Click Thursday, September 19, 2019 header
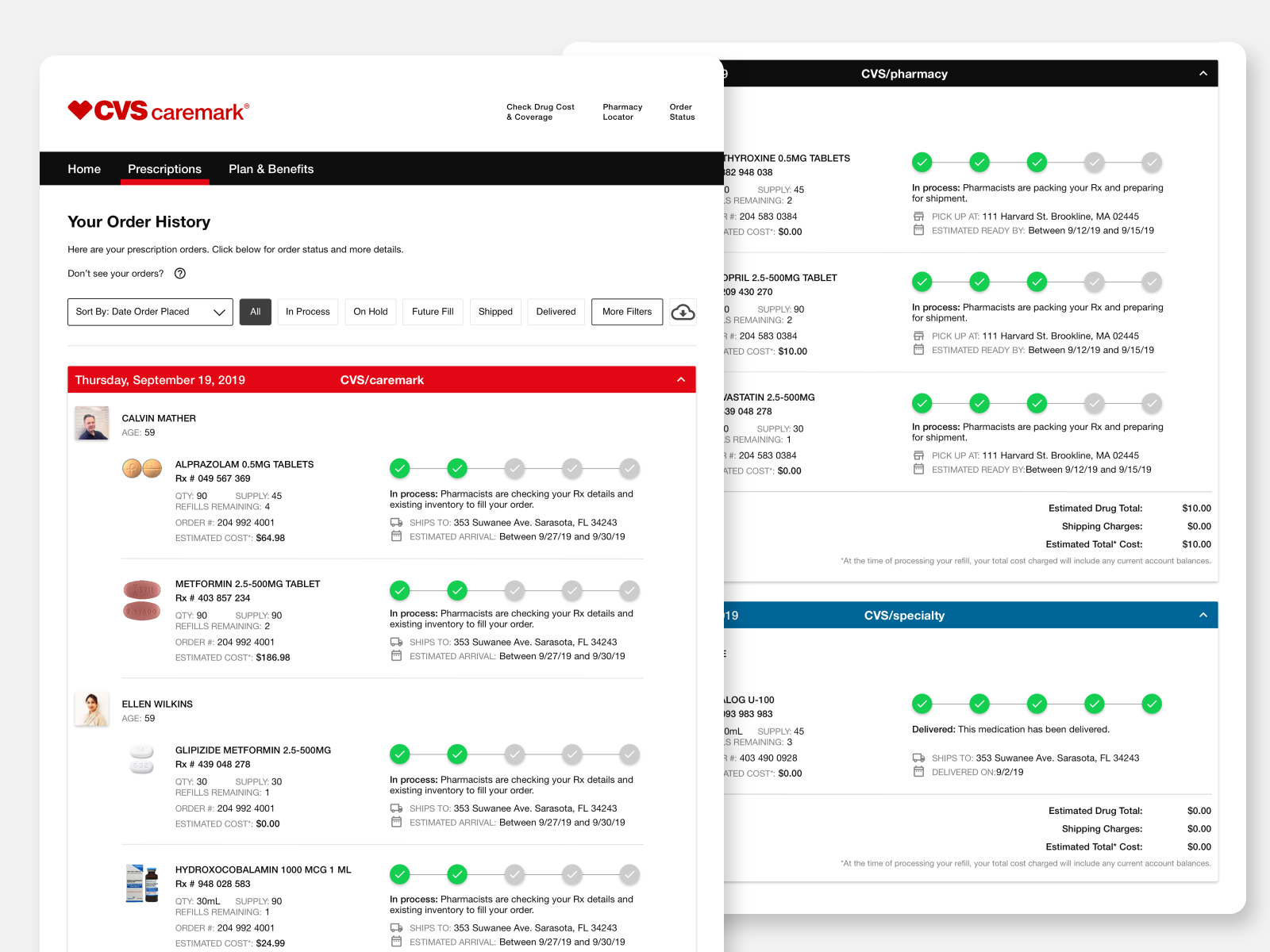This screenshot has width=1270, height=952. click(x=160, y=380)
